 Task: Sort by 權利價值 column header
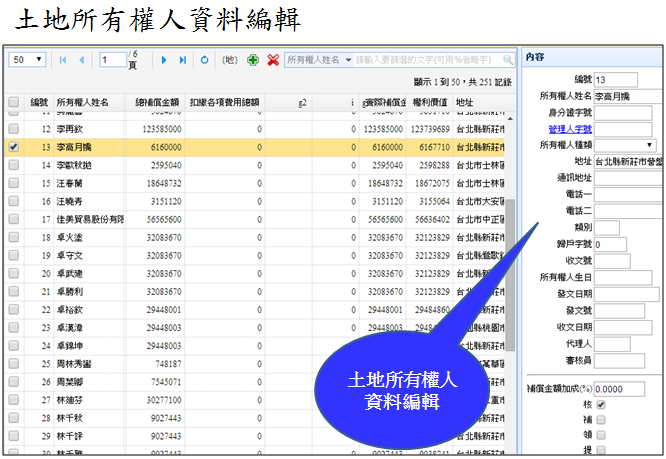click(430, 102)
